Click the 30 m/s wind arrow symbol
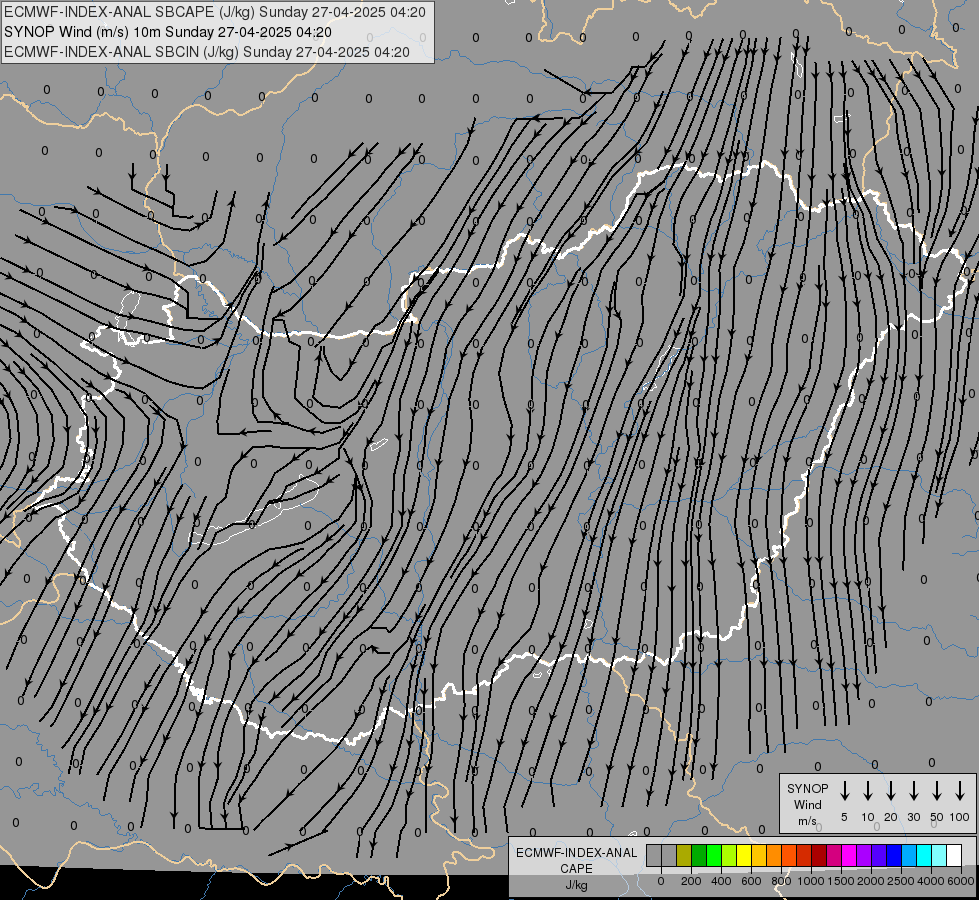979x900 pixels. tap(913, 791)
